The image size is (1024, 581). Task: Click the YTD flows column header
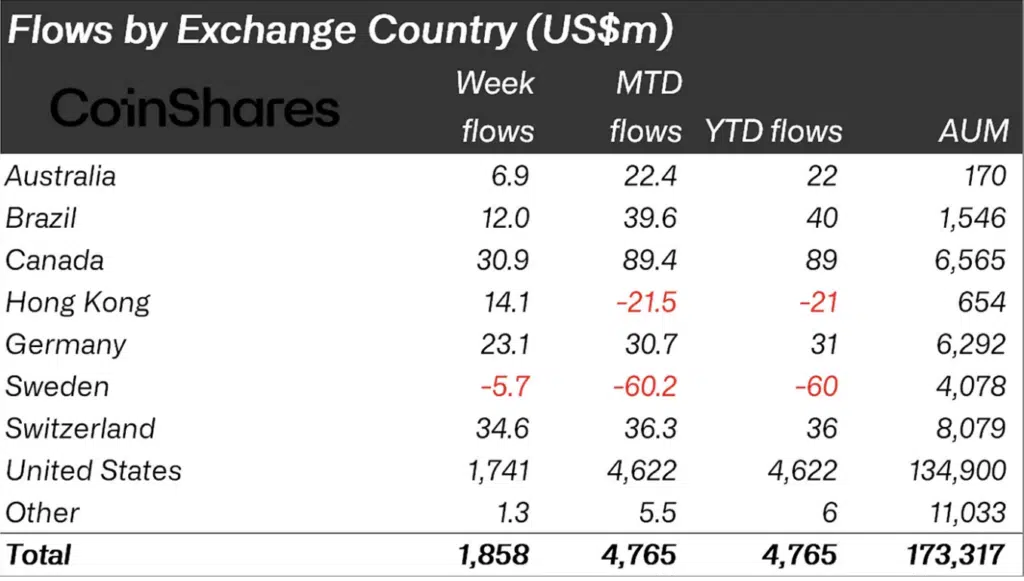773,130
